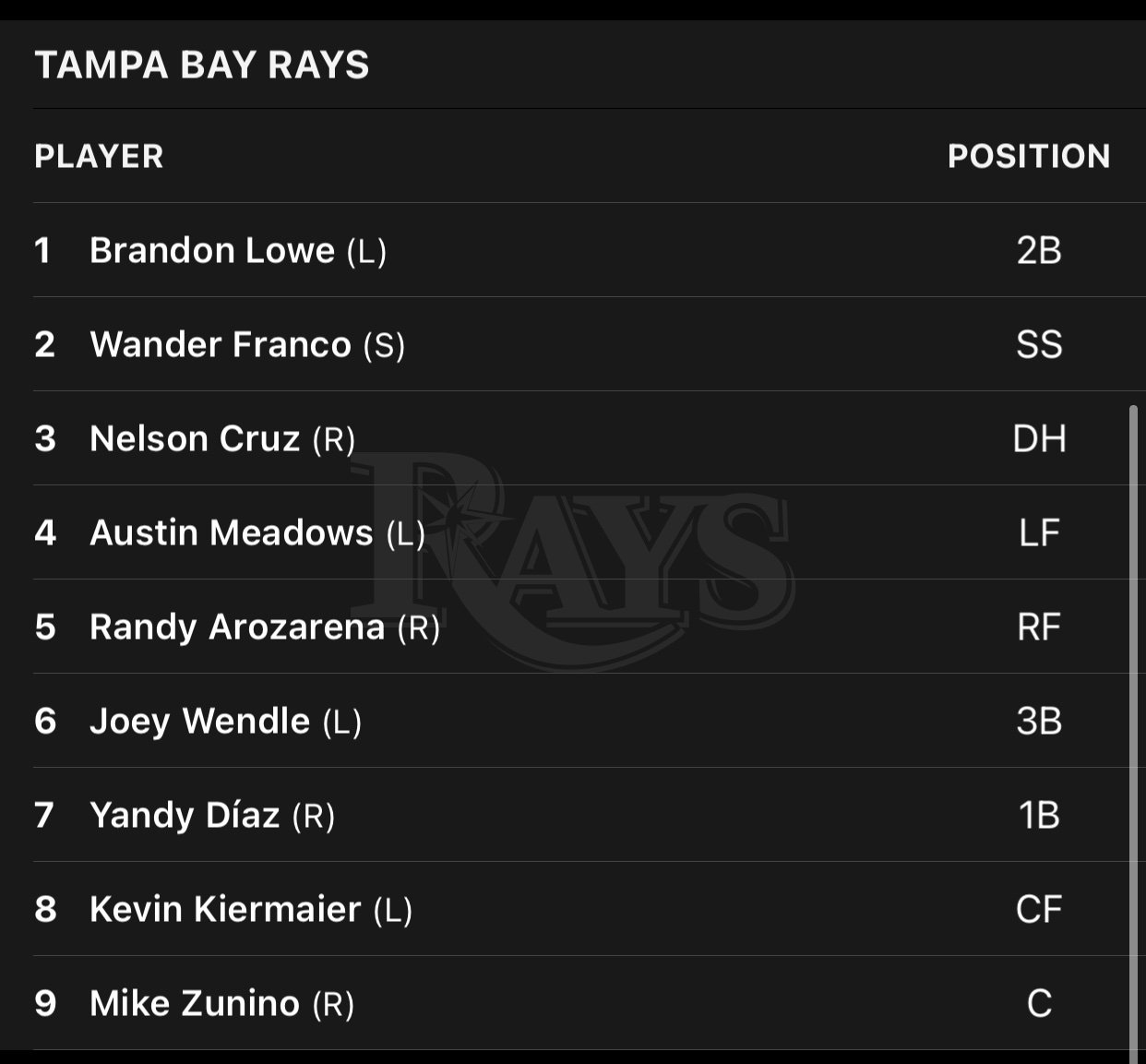
Task: Click Joey Wendle's name
Action: 199,722
